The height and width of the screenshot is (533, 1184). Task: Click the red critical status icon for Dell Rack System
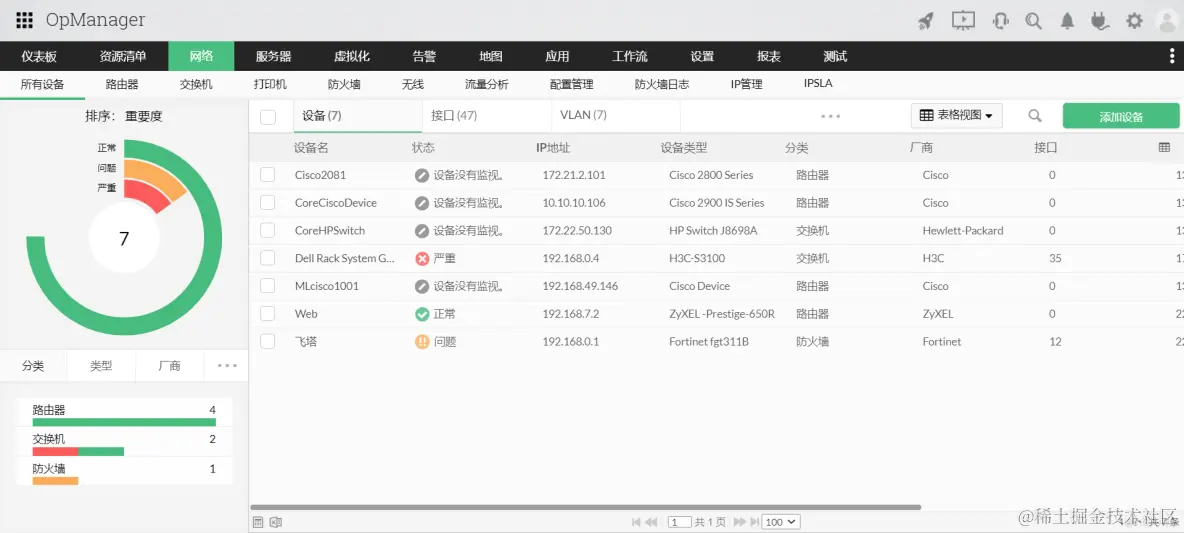(x=422, y=258)
